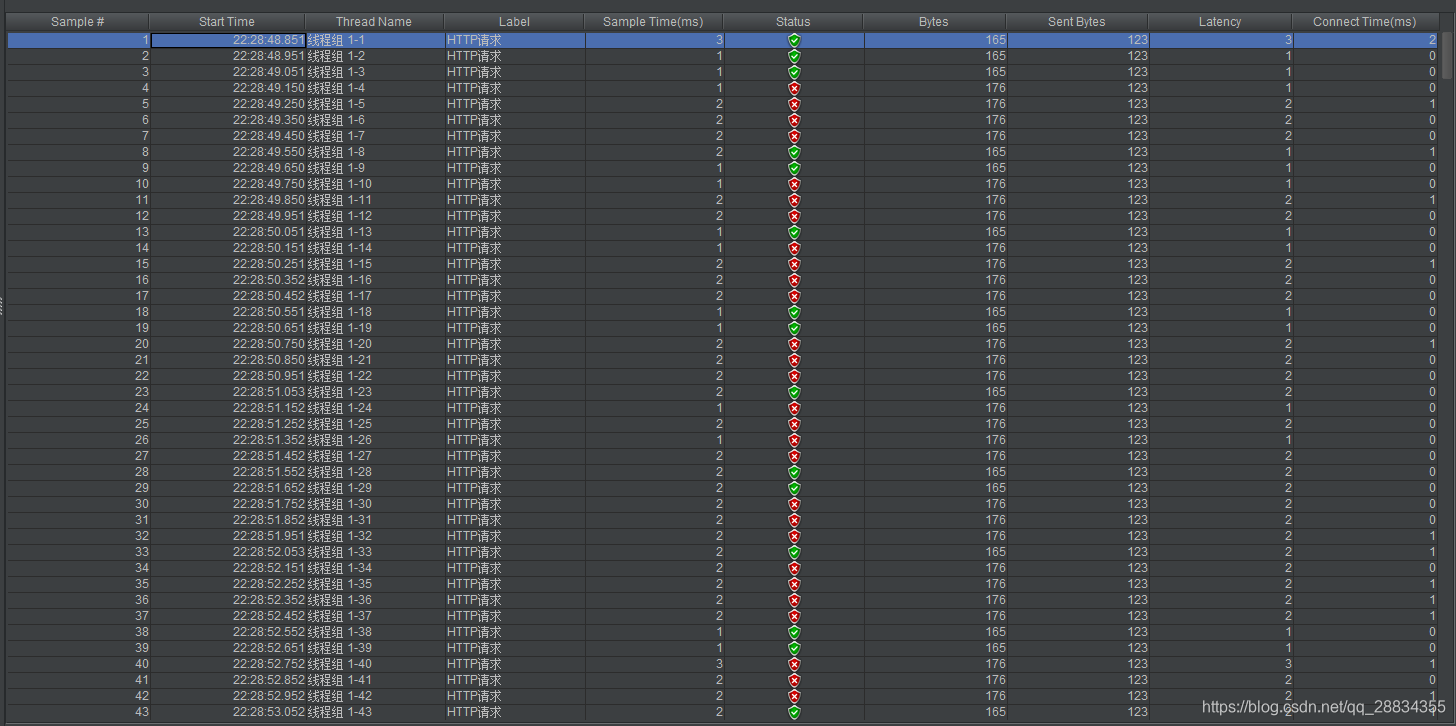Image resolution: width=1456 pixels, height=726 pixels.
Task: Click the red status icon in sample row 15
Action: (x=794, y=264)
